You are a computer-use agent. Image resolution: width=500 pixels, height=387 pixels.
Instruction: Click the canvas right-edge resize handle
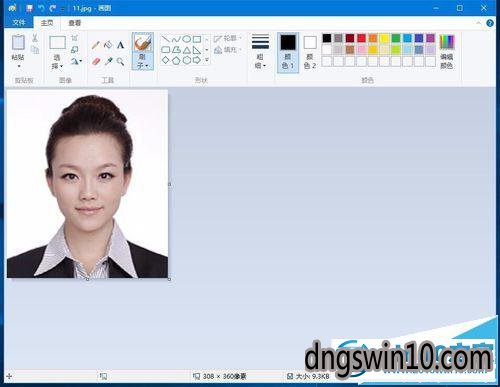click(x=169, y=184)
